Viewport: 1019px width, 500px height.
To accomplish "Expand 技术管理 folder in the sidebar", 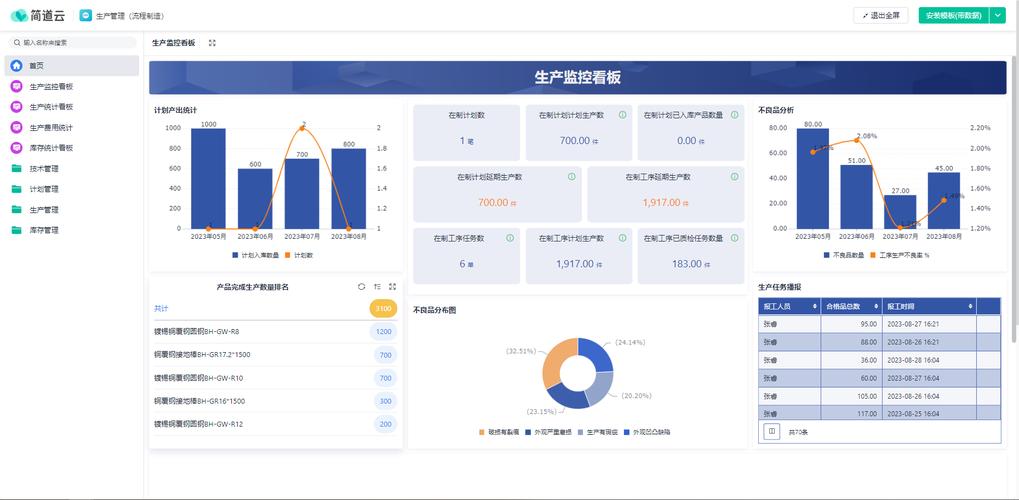I will (72, 168).
